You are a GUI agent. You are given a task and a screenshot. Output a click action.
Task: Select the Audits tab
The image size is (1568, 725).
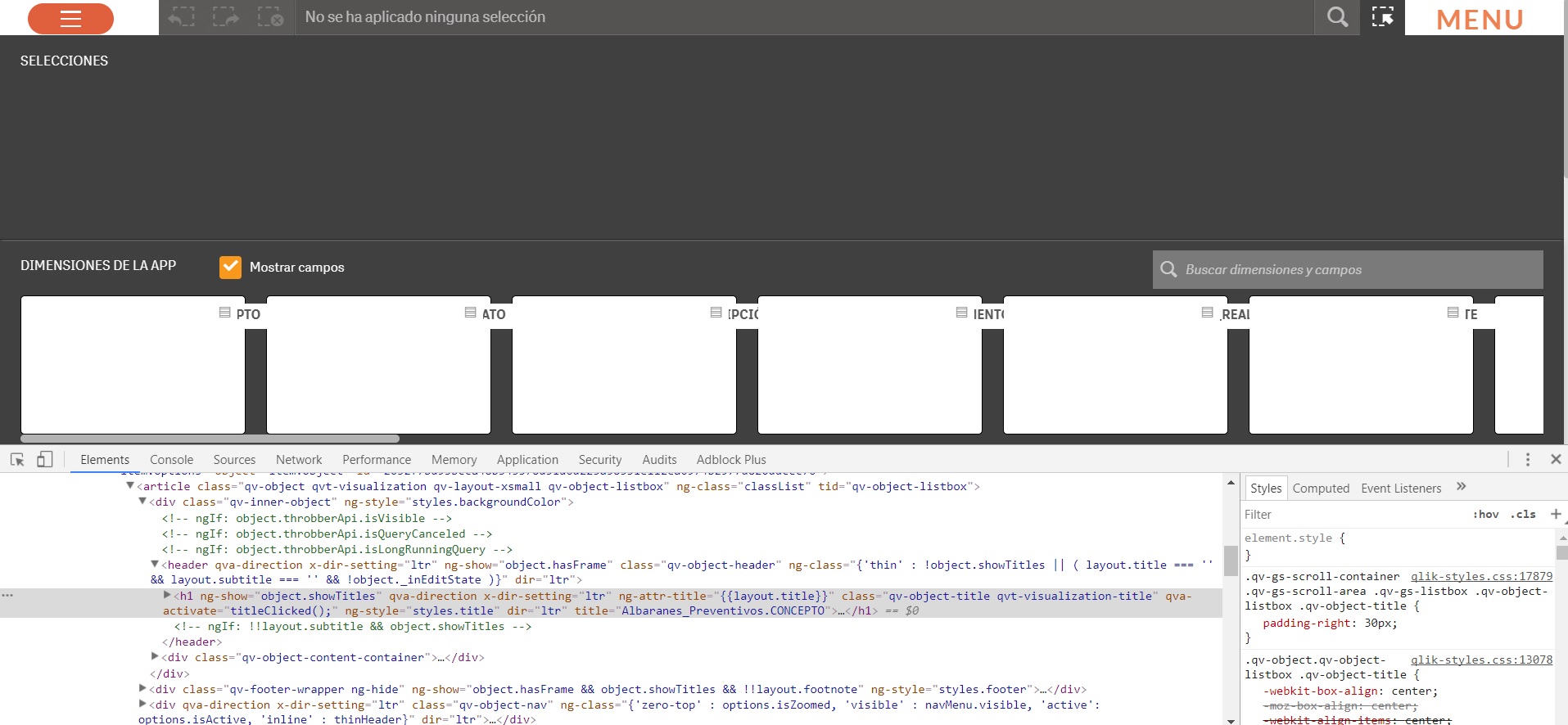(659, 460)
